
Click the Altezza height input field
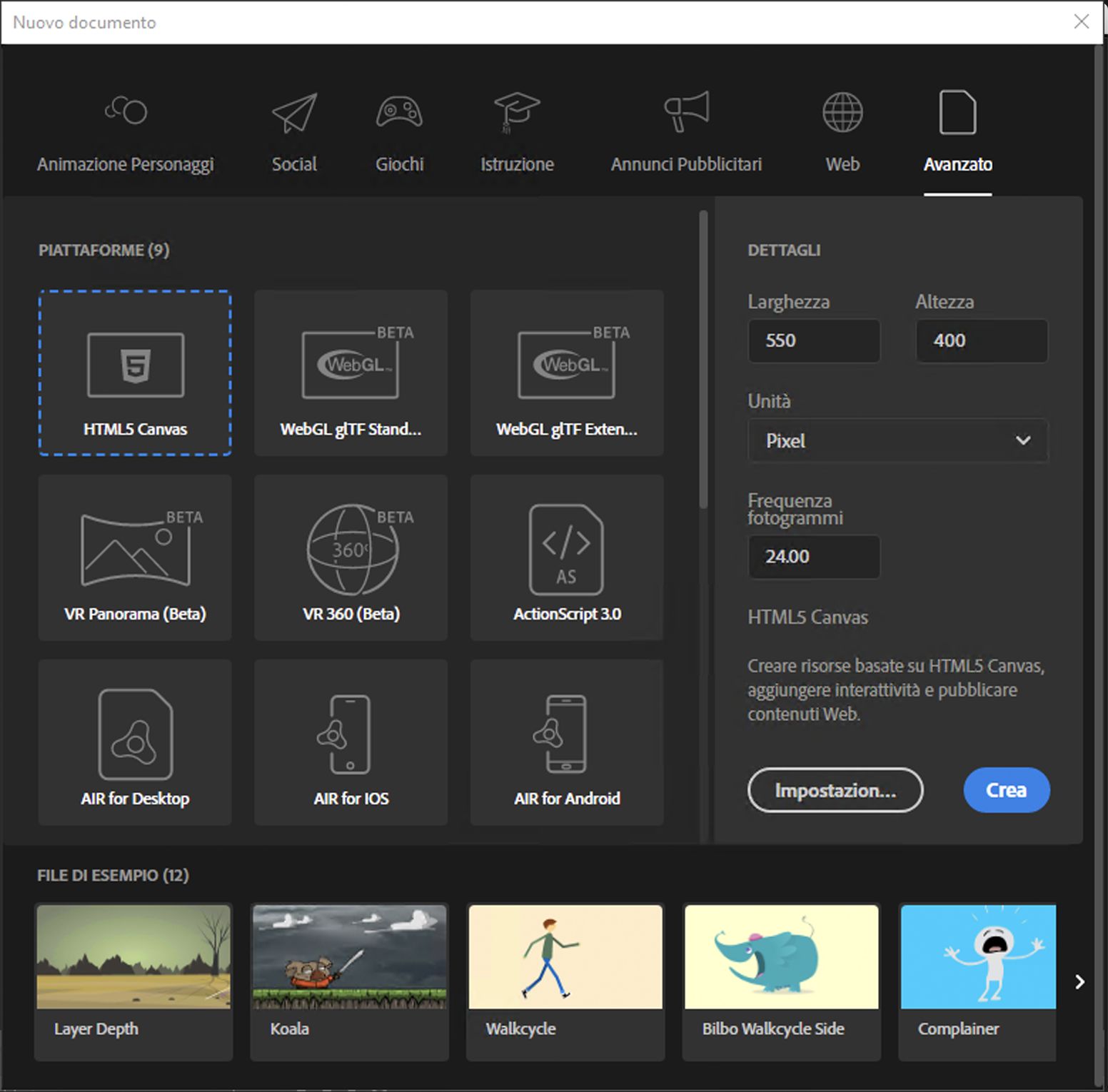[x=982, y=340]
